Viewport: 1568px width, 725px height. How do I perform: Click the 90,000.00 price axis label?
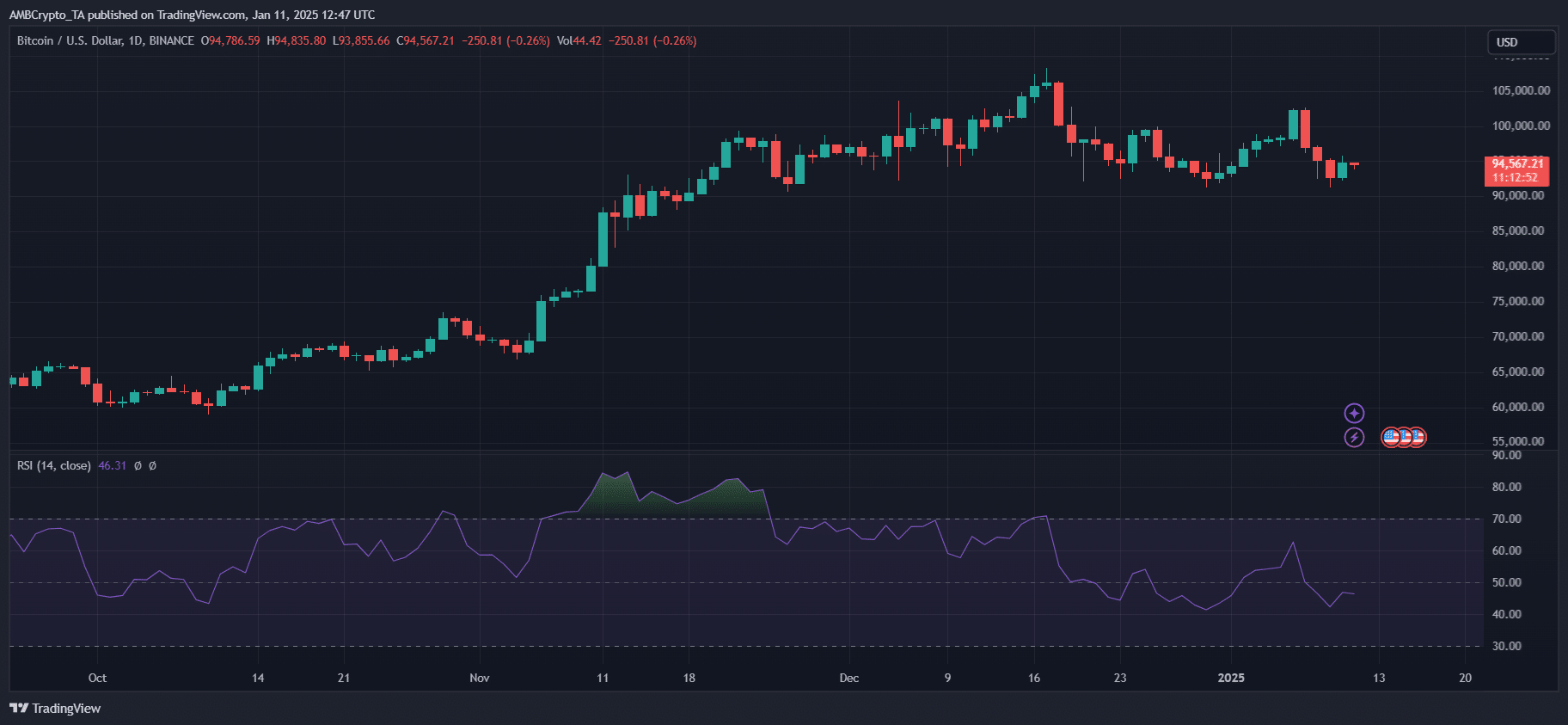pos(1518,195)
